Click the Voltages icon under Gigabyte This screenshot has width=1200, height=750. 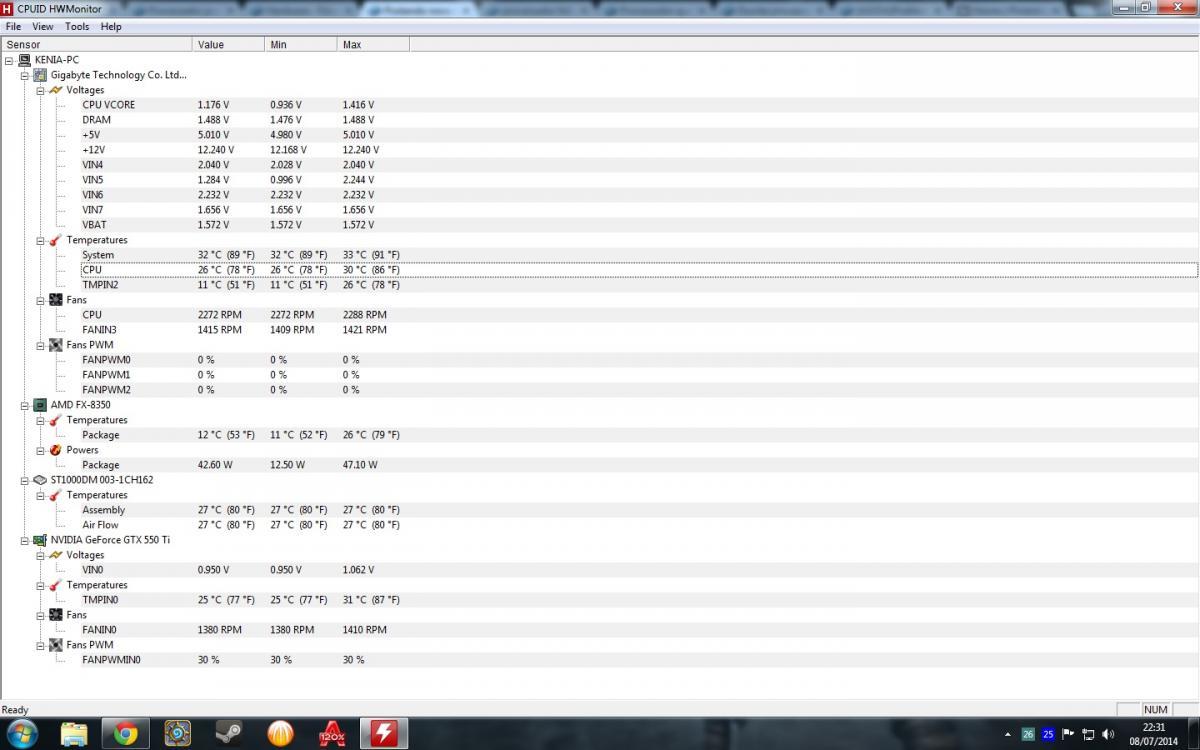point(56,90)
